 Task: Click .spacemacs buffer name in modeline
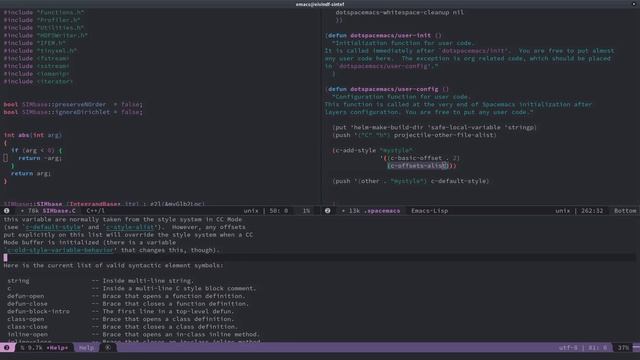(382, 211)
